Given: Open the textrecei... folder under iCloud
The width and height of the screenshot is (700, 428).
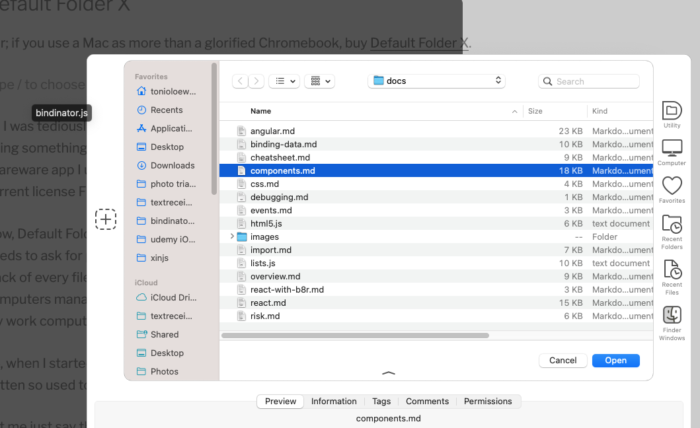Looking at the screenshot, I should [x=166, y=316].
